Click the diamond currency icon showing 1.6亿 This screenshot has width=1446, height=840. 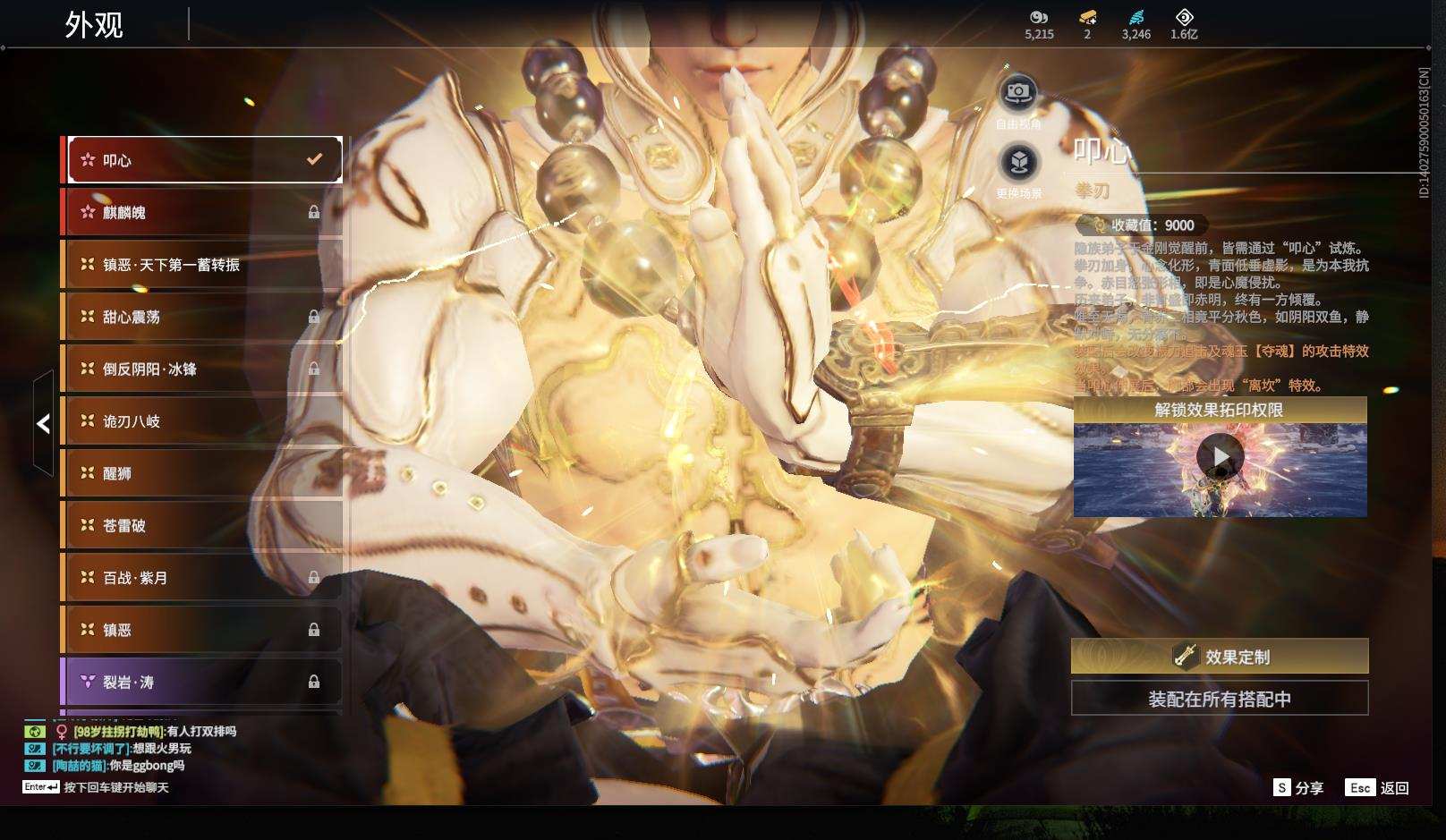pyautogui.click(x=1184, y=17)
